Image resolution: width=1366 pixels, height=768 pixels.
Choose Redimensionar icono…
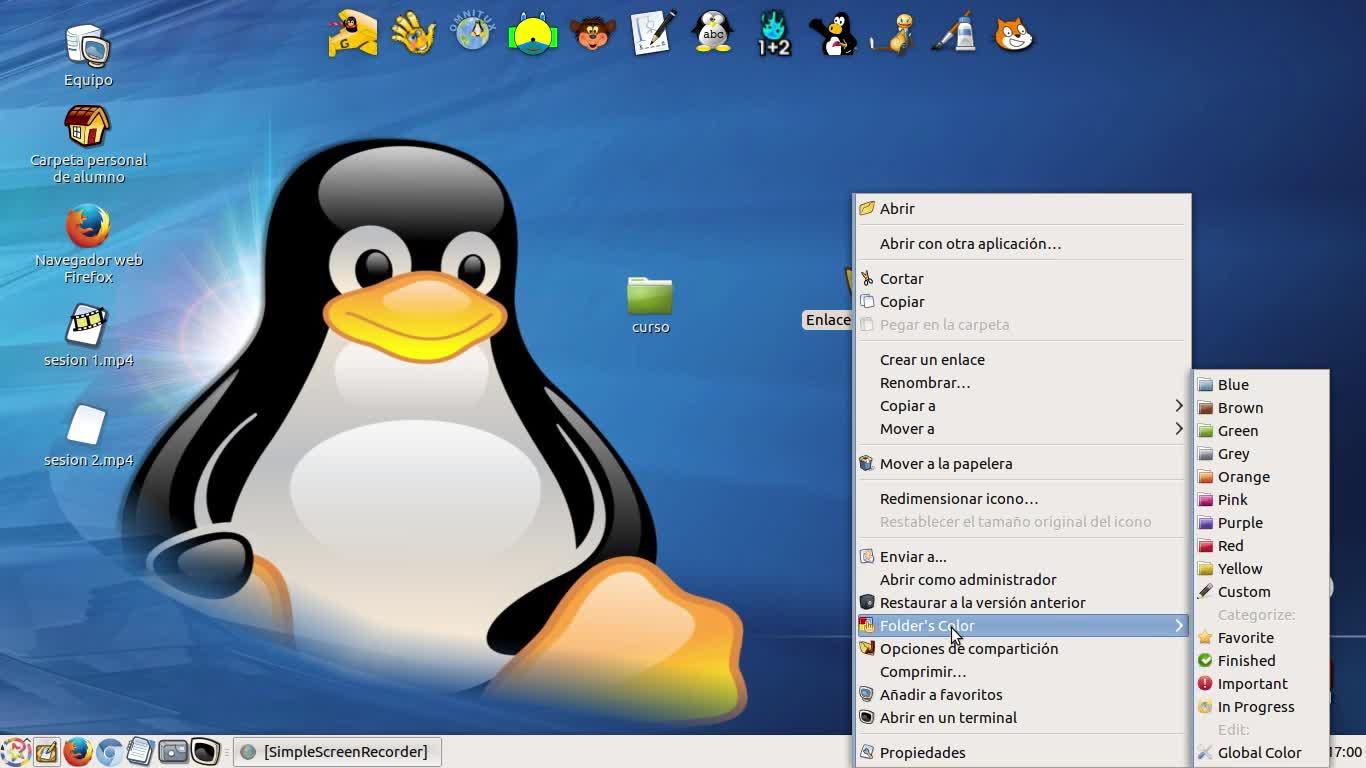(1022, 499)
